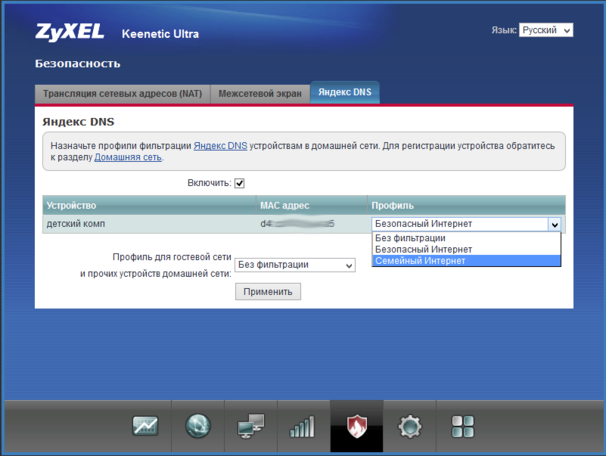This screenshot has height=456, width=606.
Task: Open the home network computers icon
Action: coord(251,426)
